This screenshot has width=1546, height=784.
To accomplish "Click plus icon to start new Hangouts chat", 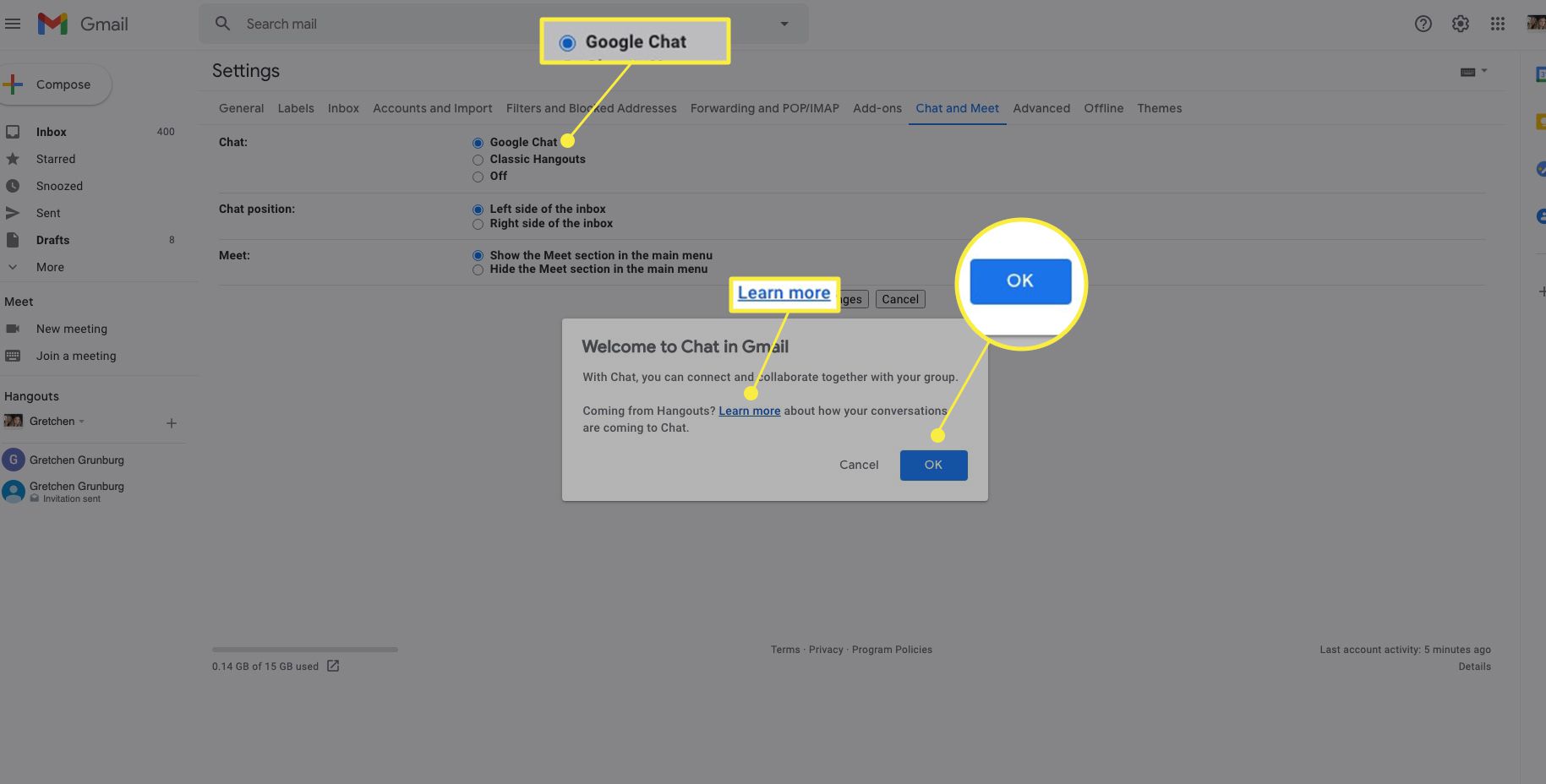I will pyautogui.click(x=172, y=422).
